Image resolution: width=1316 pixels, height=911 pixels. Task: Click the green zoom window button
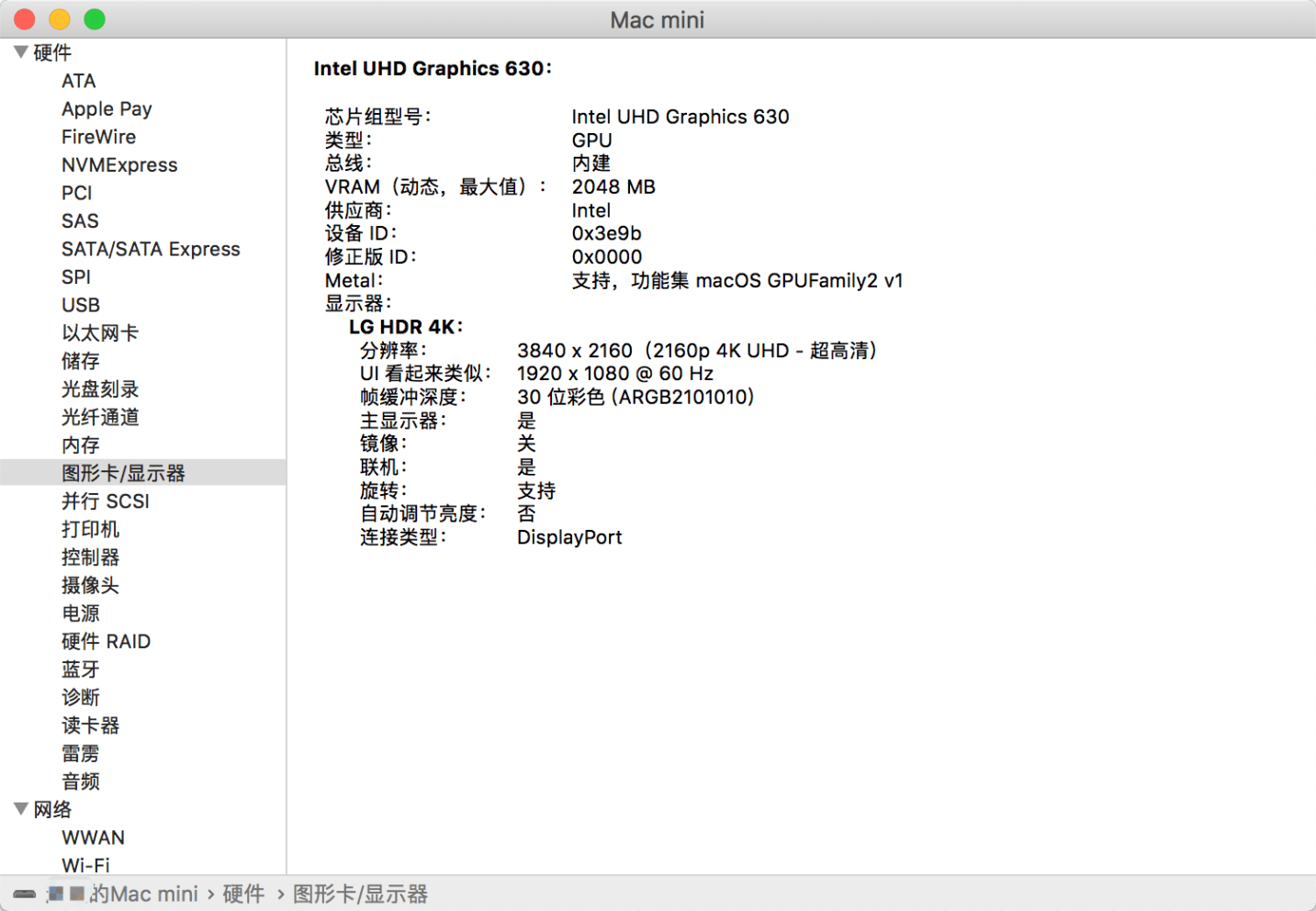tap(95, 19)
